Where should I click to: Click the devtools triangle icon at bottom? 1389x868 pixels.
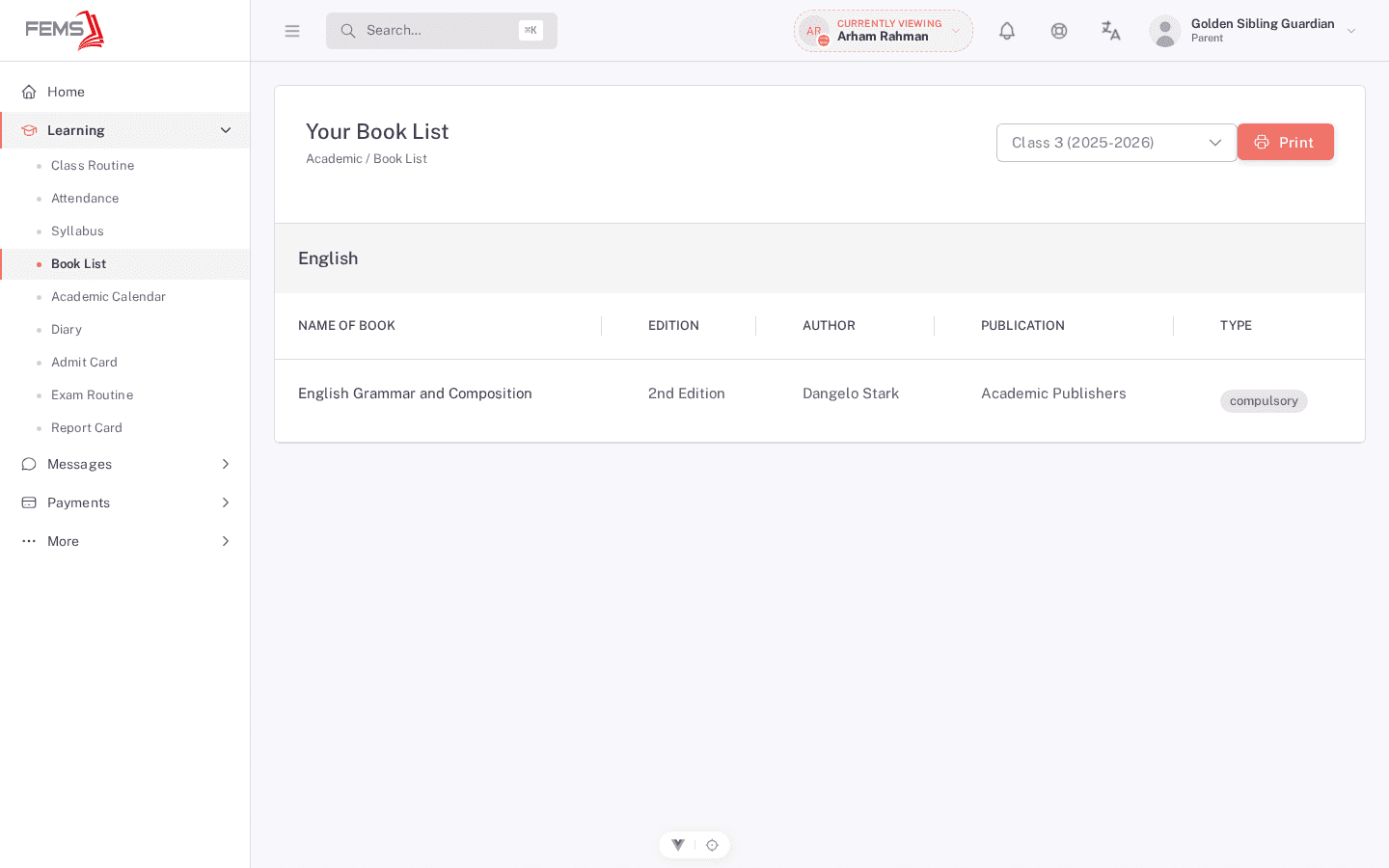pyautogui.click(x=678, y=845)
